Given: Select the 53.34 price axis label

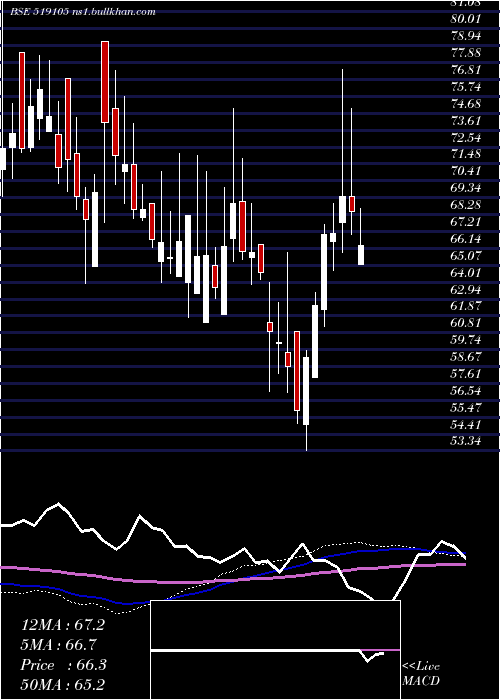Looking at the screenshot, I should pyautogui.click(x=465, y=442).
